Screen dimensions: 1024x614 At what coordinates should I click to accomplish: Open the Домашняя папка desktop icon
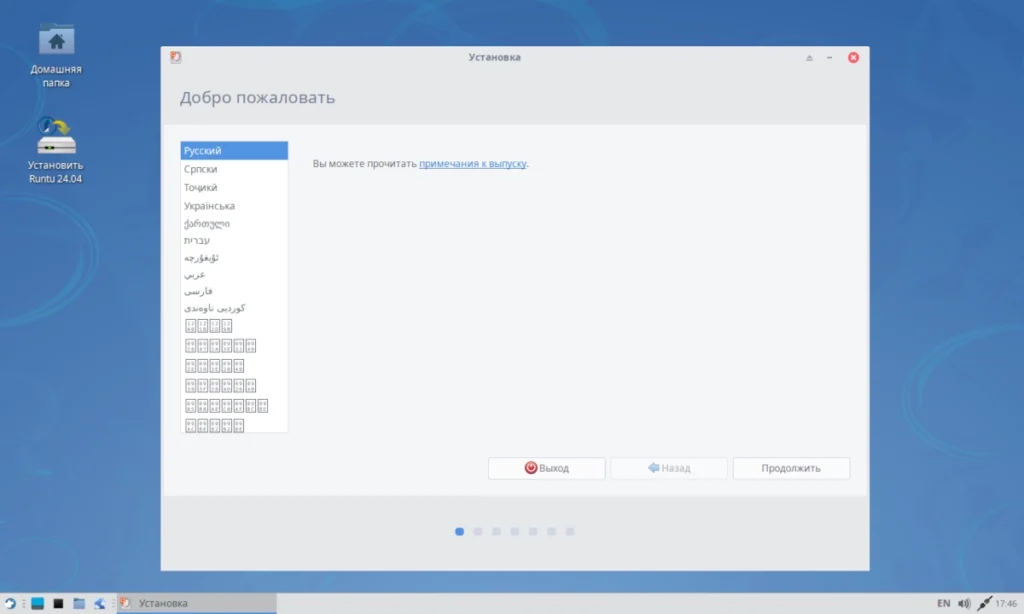56,56
